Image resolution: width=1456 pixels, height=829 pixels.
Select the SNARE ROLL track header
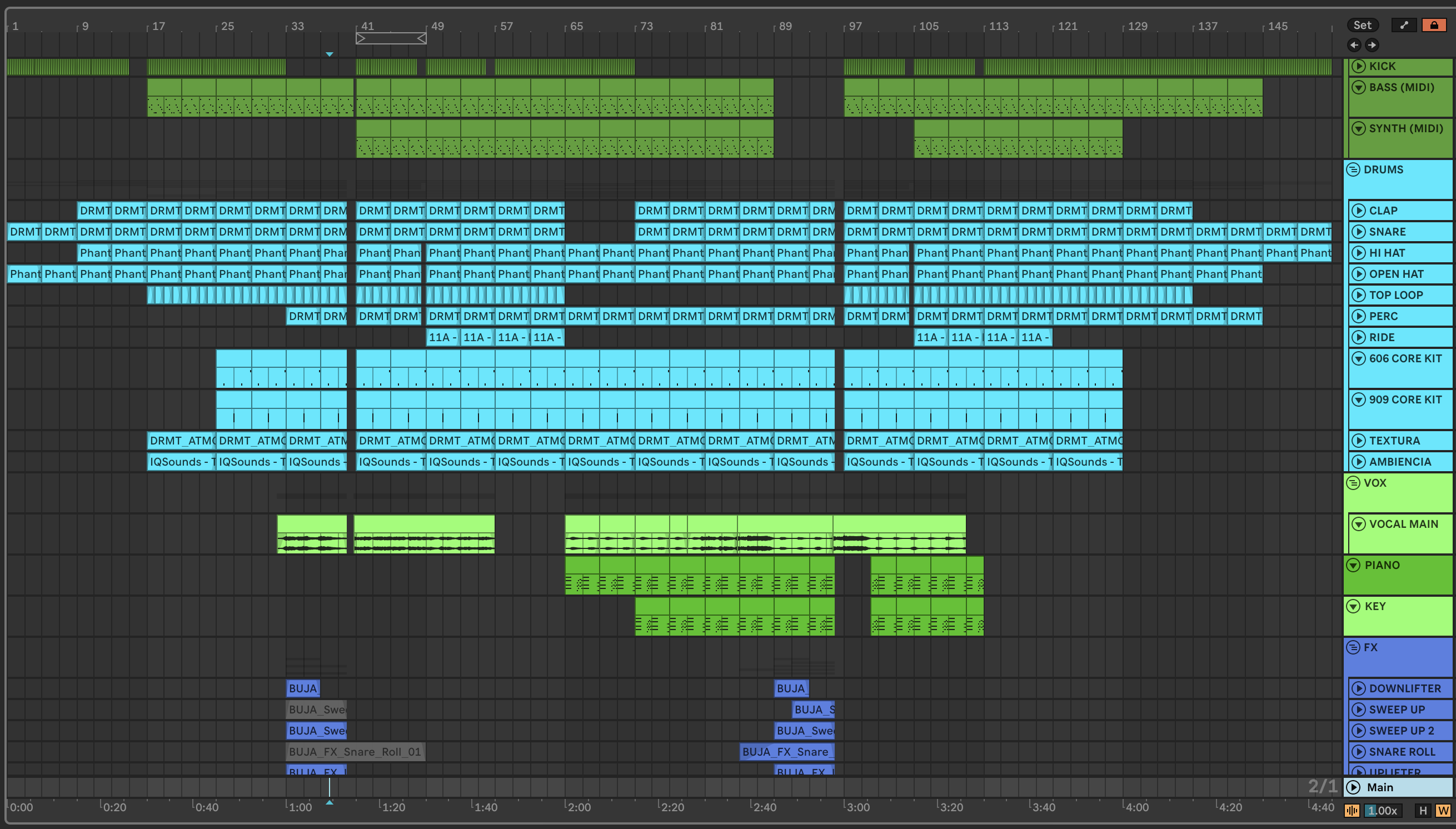tap(1402, 752)
